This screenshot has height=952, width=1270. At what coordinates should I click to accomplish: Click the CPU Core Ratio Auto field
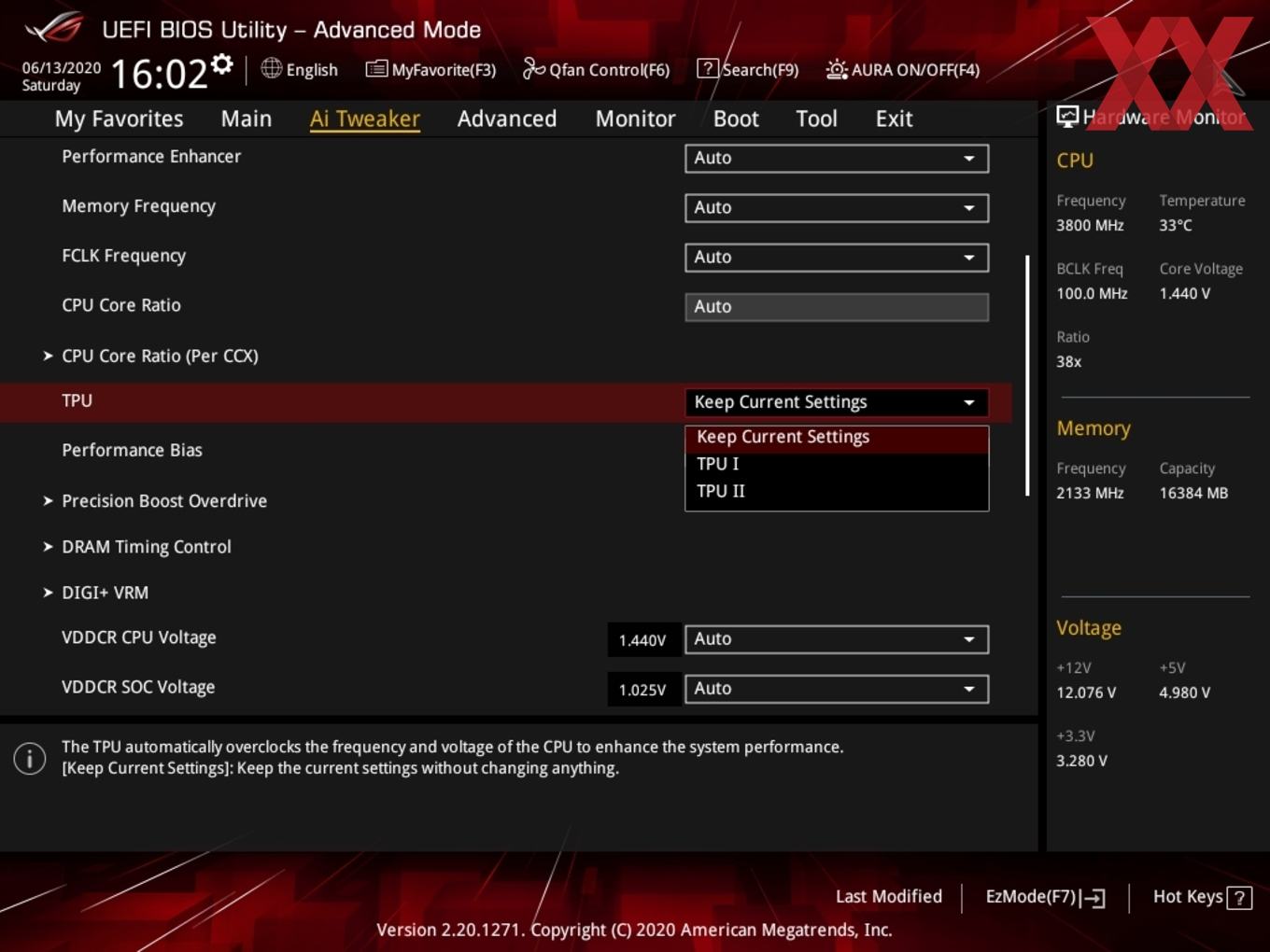coord(837,307)
